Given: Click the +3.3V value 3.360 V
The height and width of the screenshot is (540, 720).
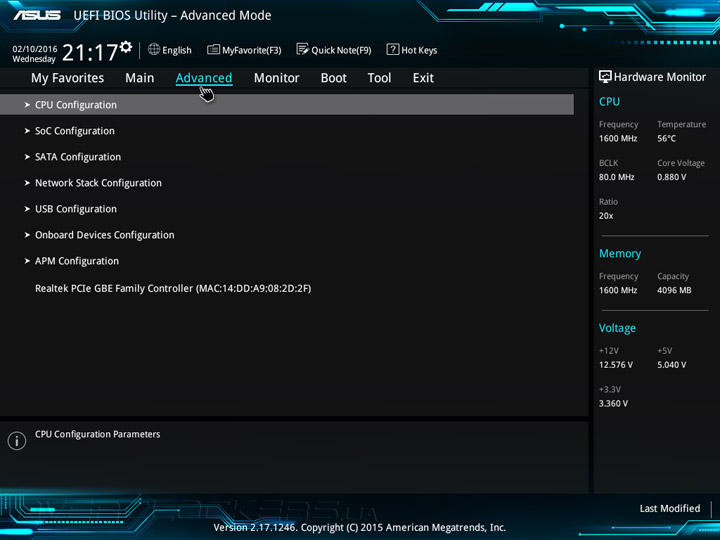Looking at the screenshot, I should (x=613, y=403).
